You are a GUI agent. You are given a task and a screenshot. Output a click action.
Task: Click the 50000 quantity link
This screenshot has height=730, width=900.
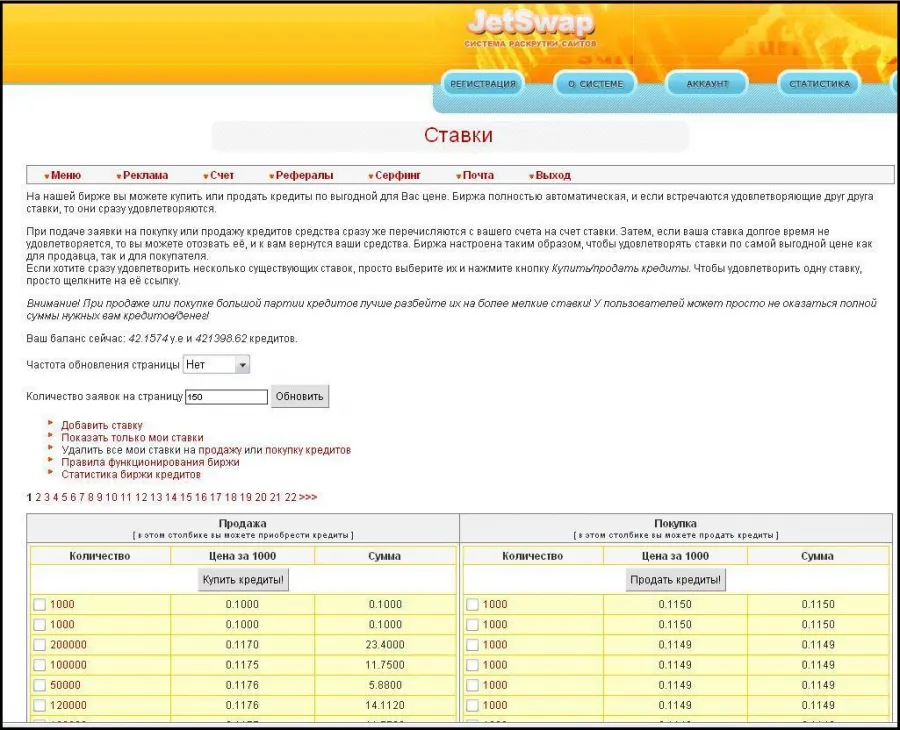[65, 685]
